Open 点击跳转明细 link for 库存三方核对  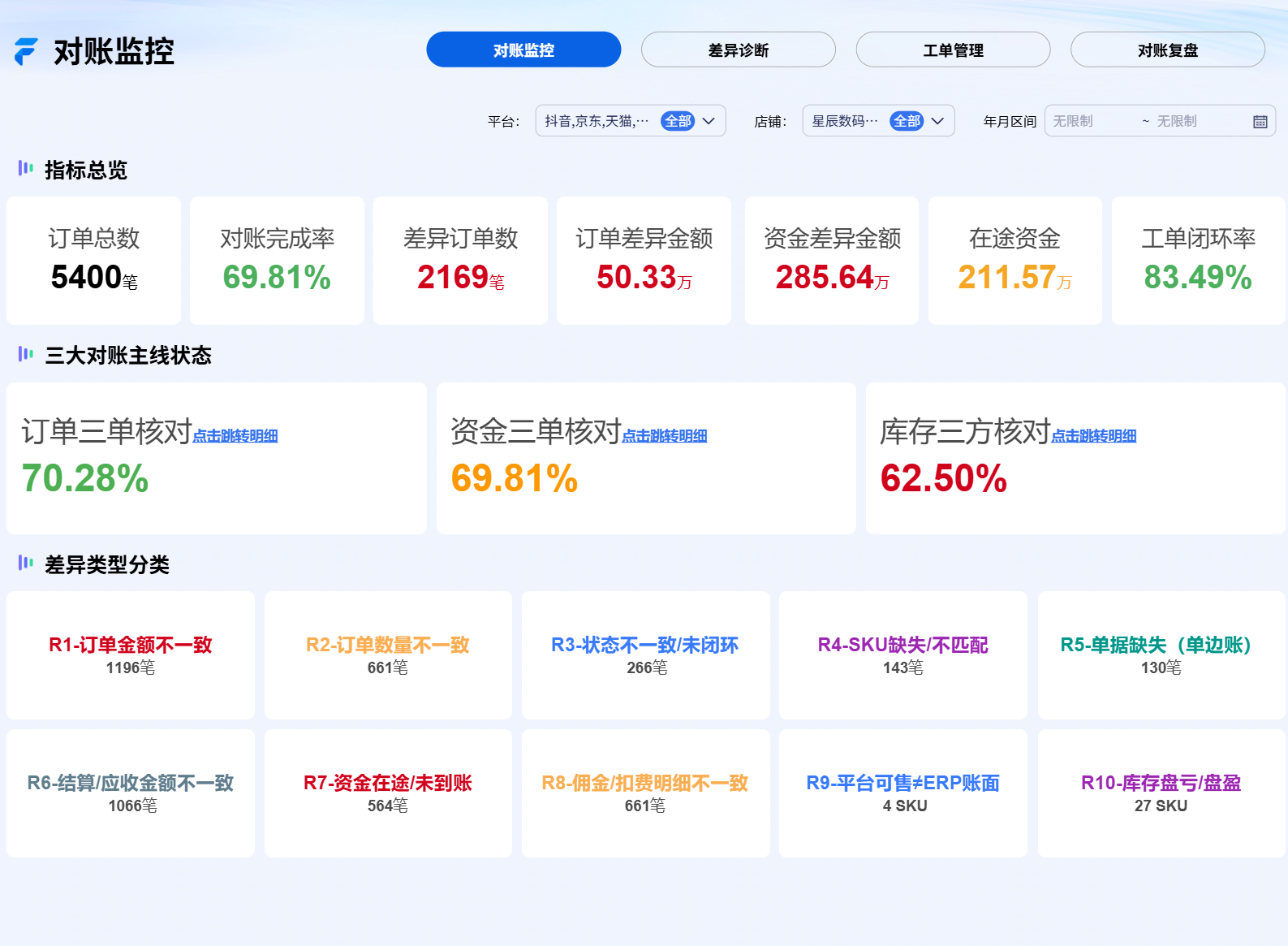[1094, 436]
